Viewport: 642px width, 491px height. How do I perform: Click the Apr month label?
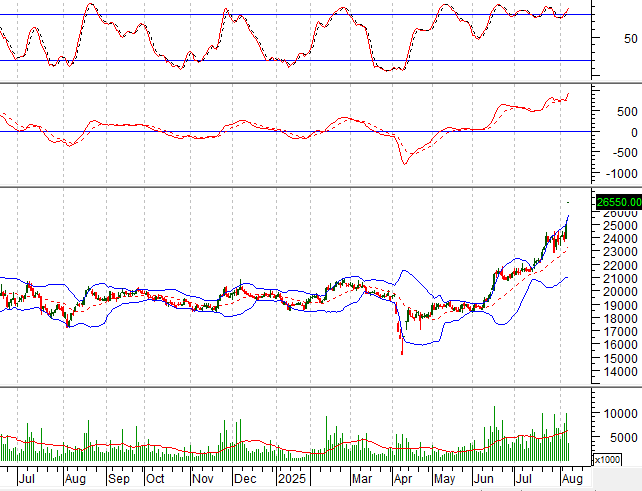[x=402, y=478]
